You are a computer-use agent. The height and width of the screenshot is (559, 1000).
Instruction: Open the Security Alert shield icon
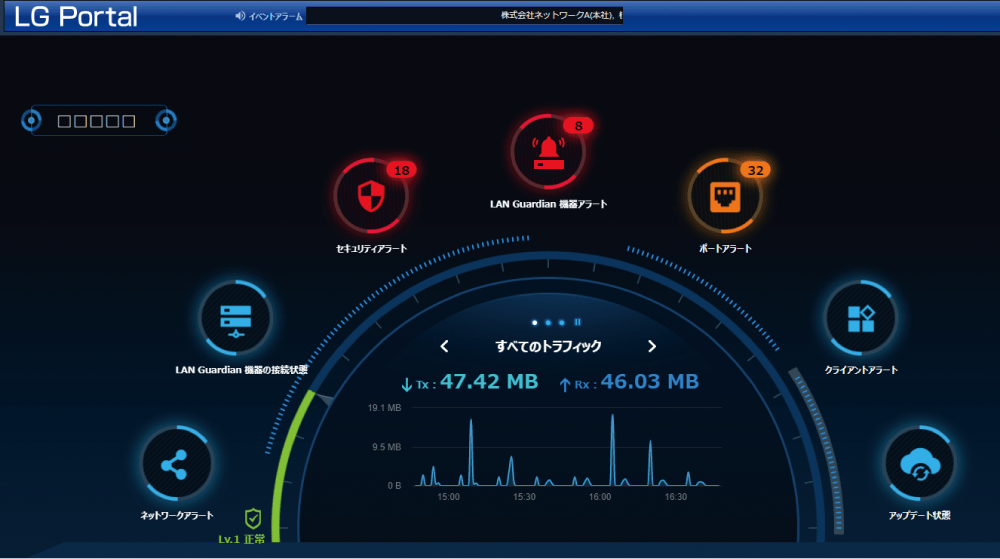point(371,196)
